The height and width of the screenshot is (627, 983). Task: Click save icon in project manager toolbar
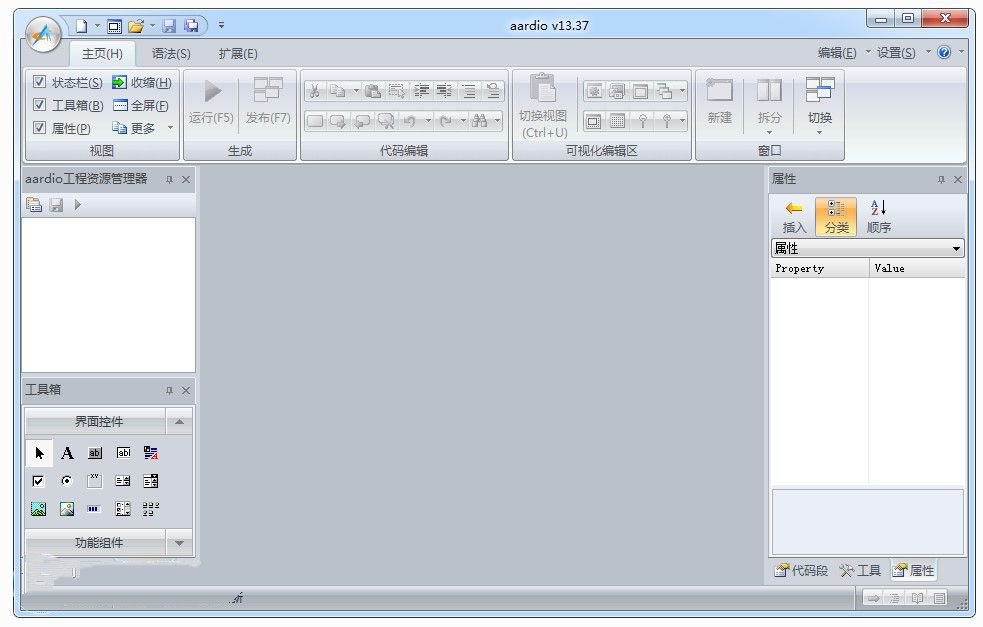(x=56, y=204)
